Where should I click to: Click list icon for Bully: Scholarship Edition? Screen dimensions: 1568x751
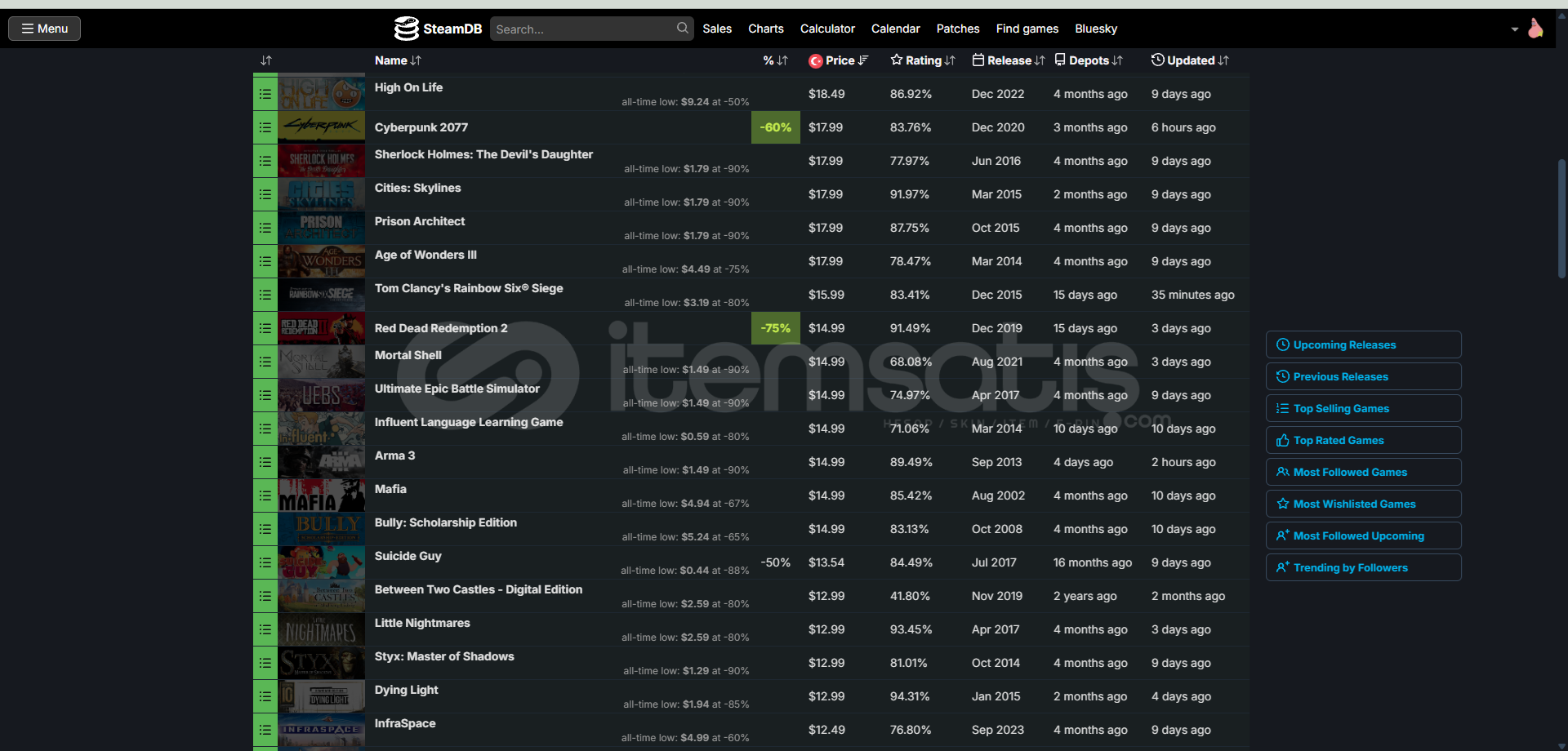[x=265, y=529]
